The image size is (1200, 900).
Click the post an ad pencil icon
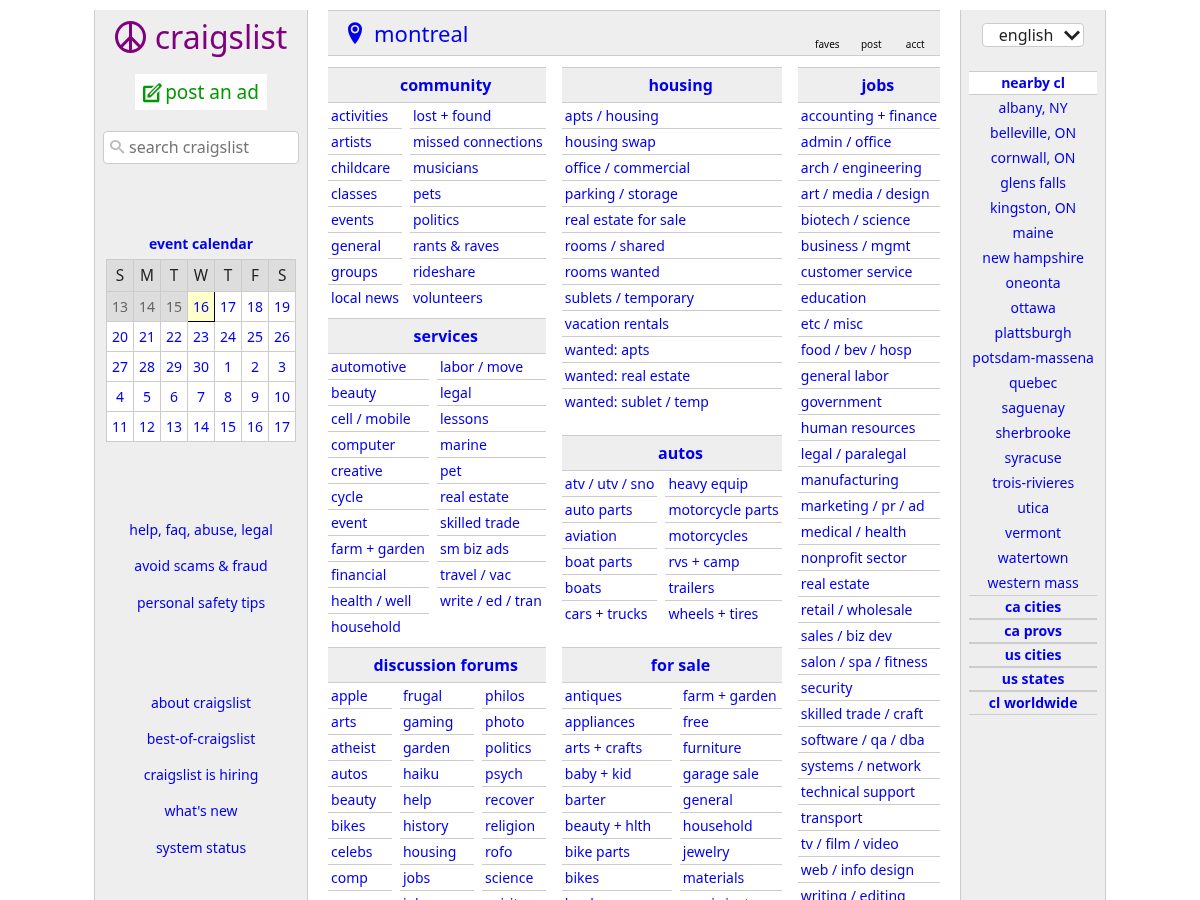[x=152, y=93]
